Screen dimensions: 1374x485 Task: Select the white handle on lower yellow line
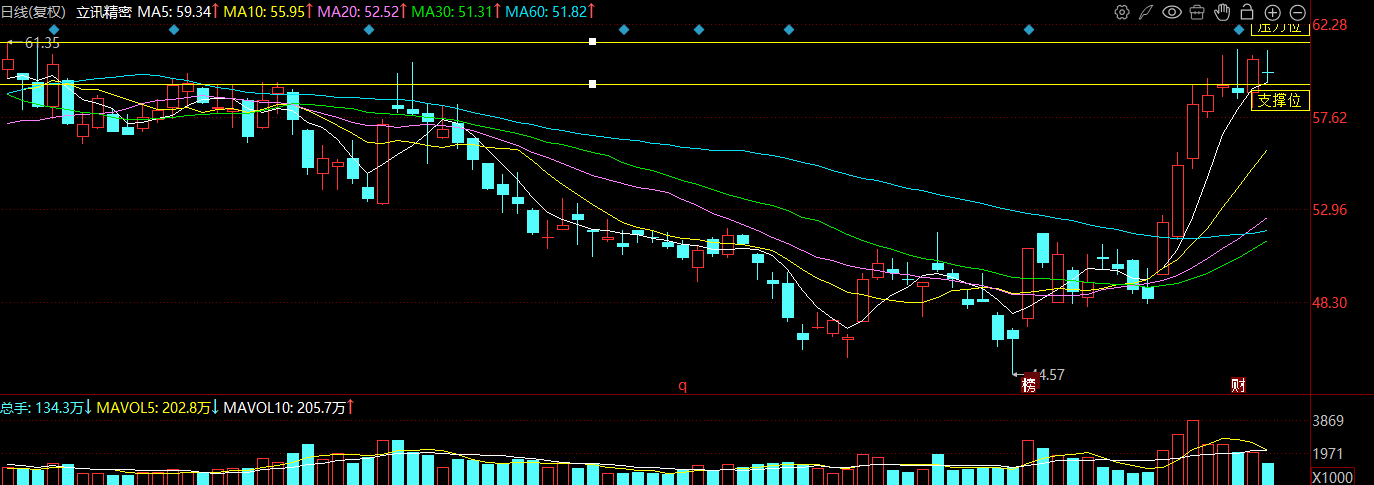point(593,84)
